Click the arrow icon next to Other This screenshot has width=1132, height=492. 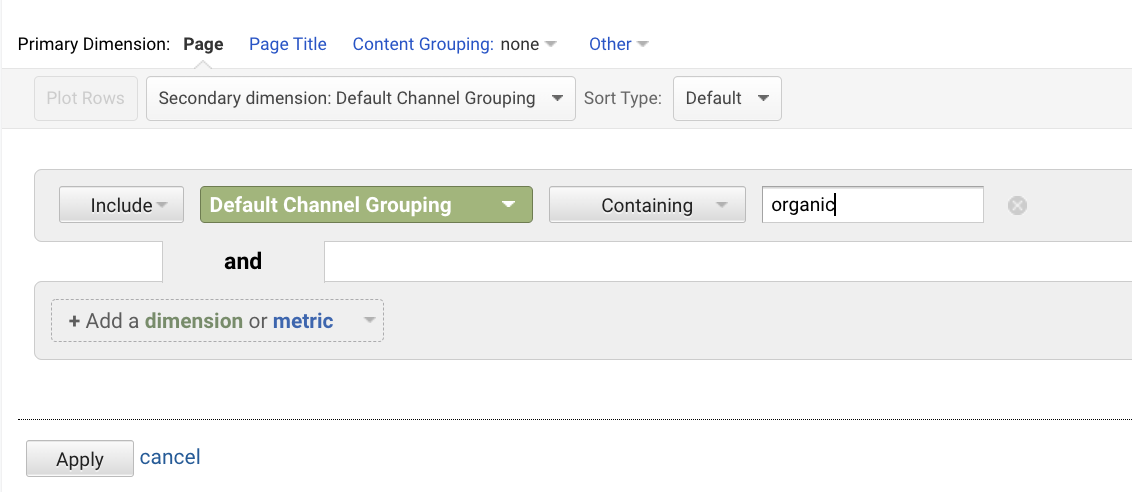click(643, 45)
